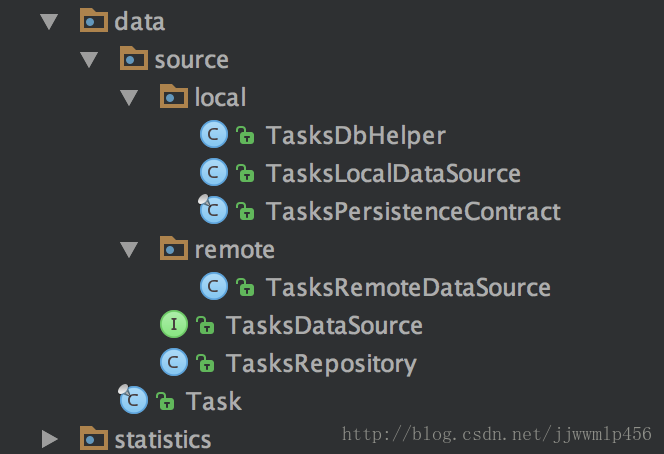Collapse the data package arrow

49,21
